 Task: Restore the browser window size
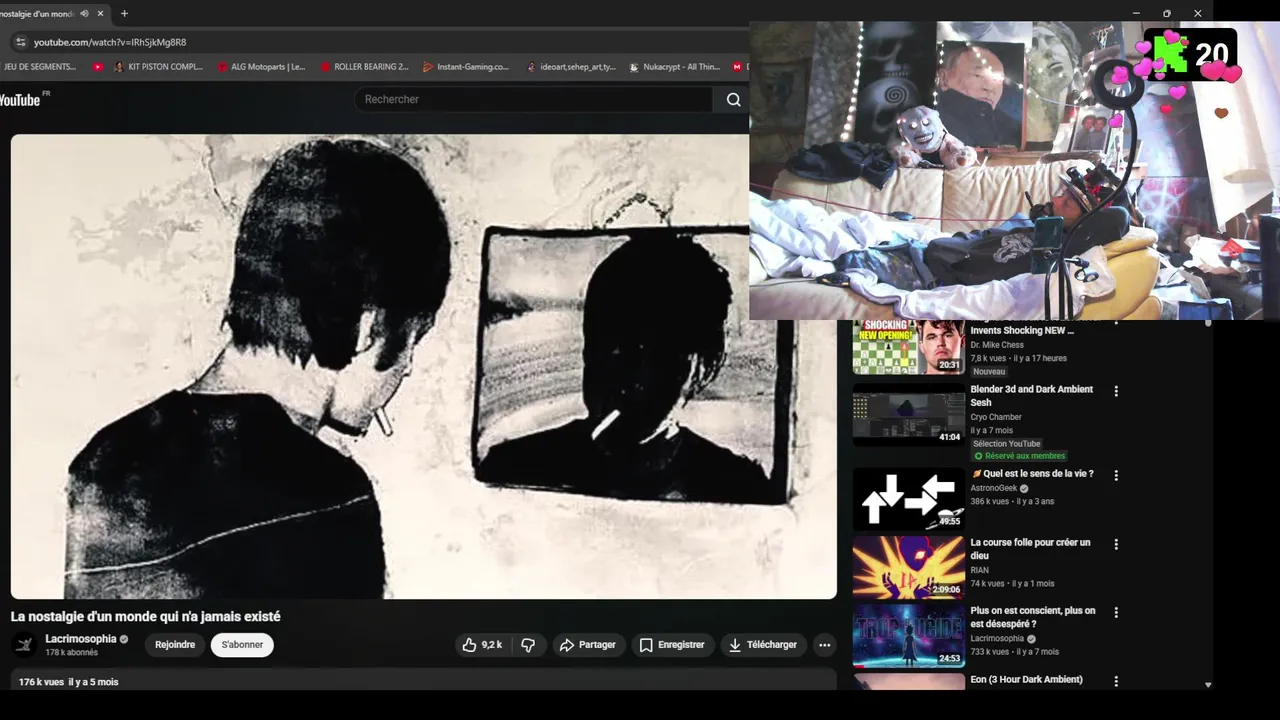click(x=1167, y=13)
